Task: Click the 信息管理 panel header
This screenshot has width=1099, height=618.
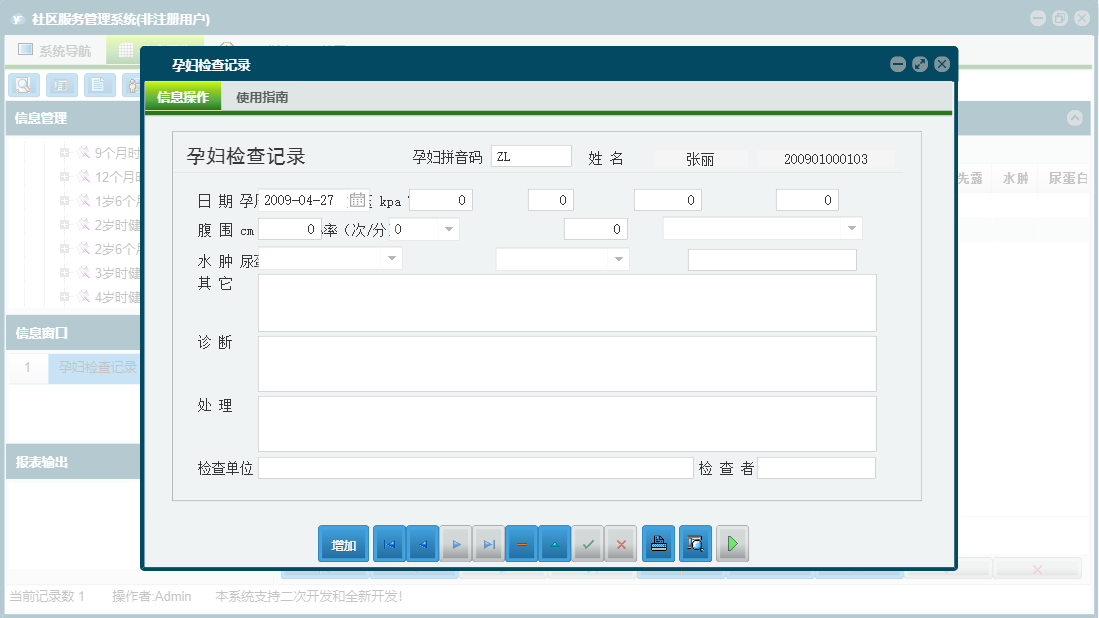Action: 73,118
